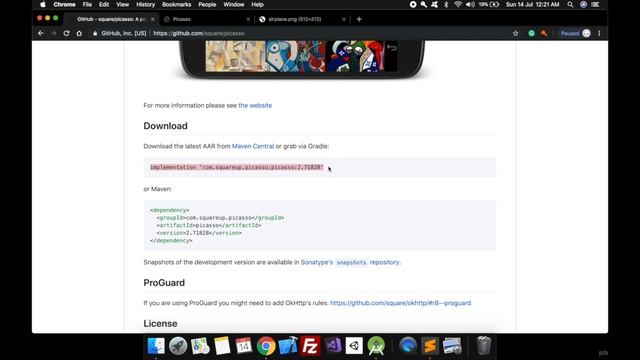Open Paused profile button

575,33
